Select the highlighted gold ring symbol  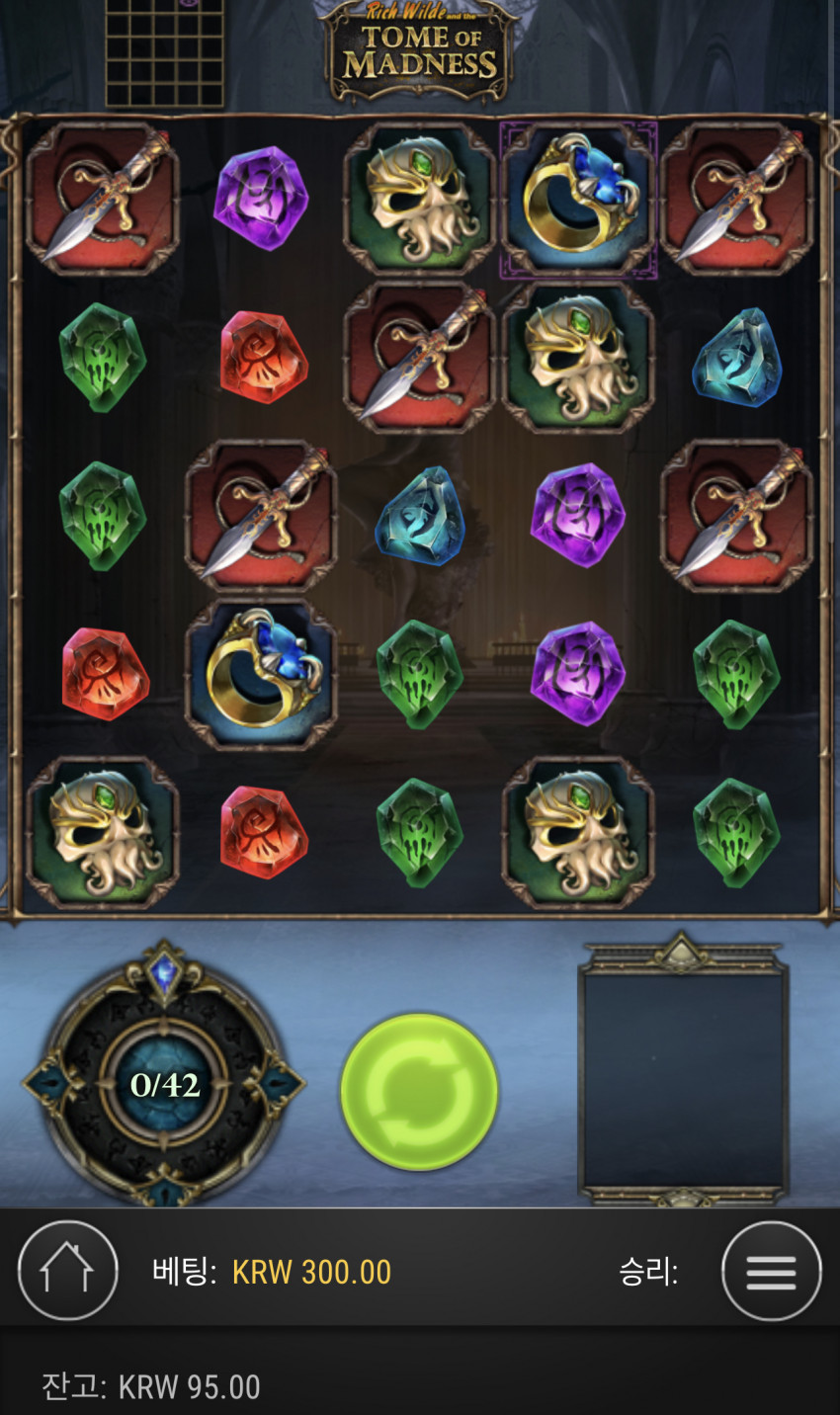click(578, 199)
